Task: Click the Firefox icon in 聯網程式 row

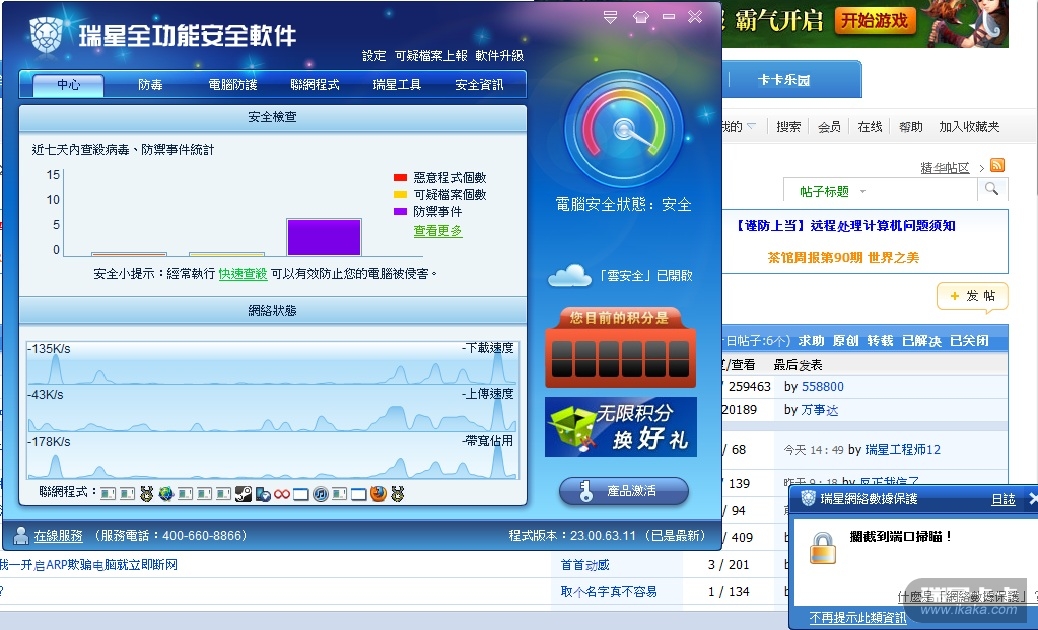Action: click(x=378, y=494)
